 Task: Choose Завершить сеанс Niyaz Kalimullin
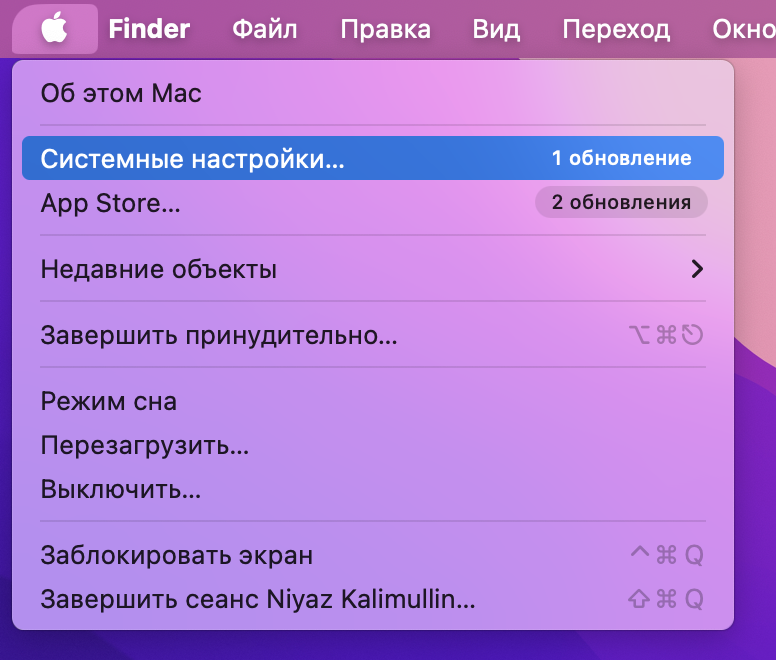(258, 600)
